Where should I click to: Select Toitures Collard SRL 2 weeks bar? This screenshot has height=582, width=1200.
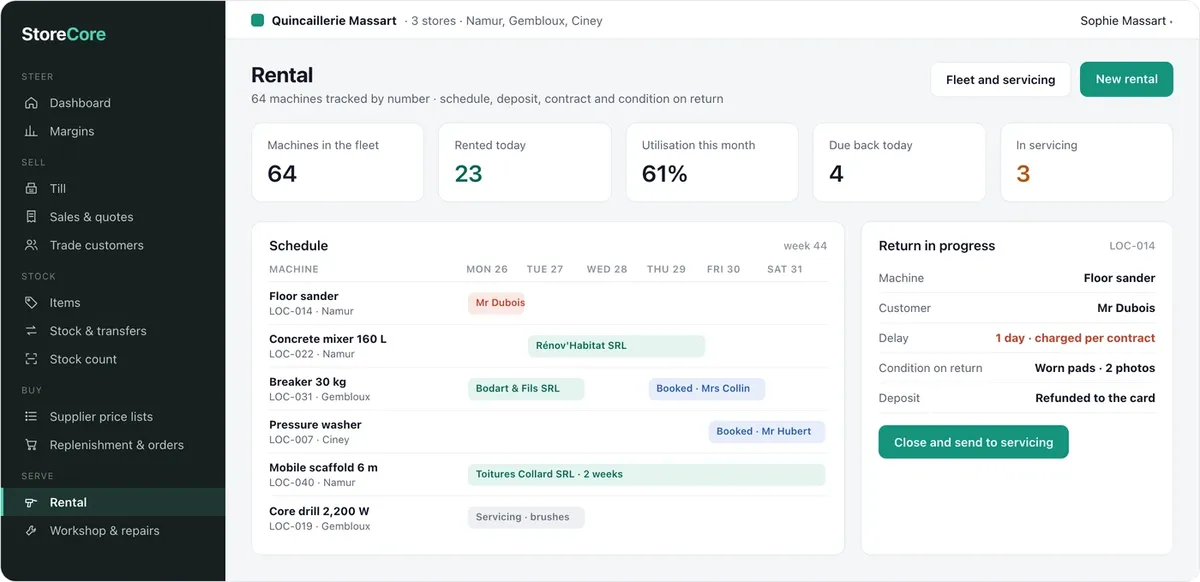tap(646, 475)
